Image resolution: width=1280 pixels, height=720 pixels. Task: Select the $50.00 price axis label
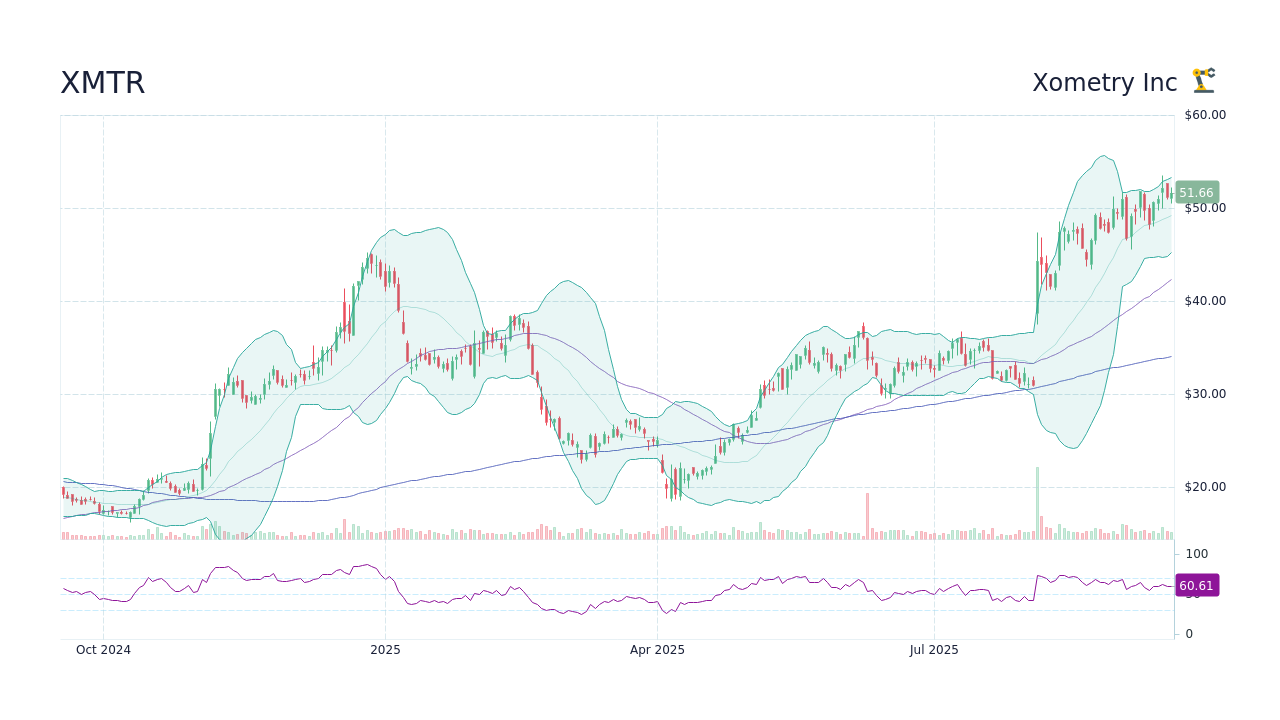click(1205, 208)
